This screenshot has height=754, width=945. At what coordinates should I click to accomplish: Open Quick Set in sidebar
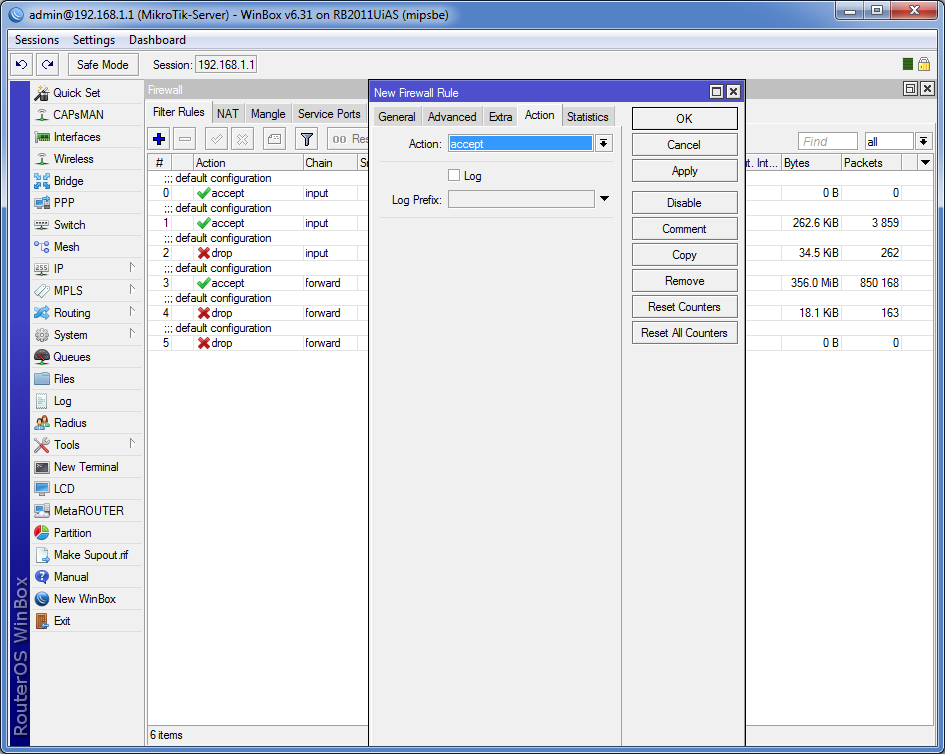tap(77, 93)
